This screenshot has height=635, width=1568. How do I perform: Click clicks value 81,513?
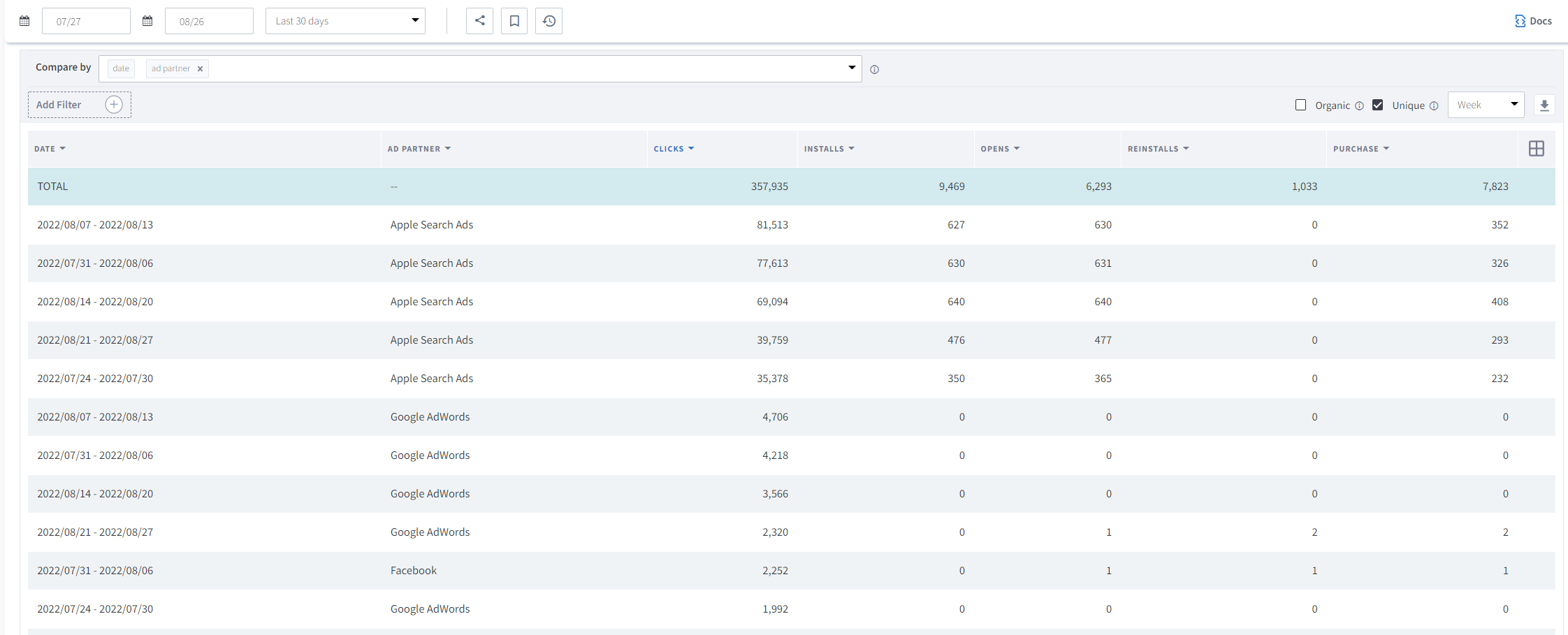click(772, 225)
